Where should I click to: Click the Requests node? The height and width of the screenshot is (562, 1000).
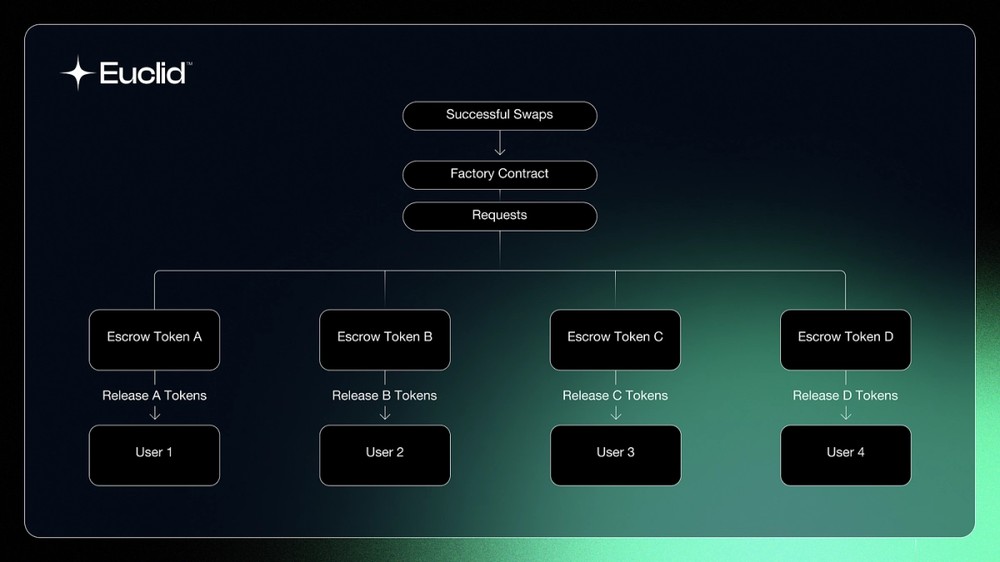[x=499, y=216]
